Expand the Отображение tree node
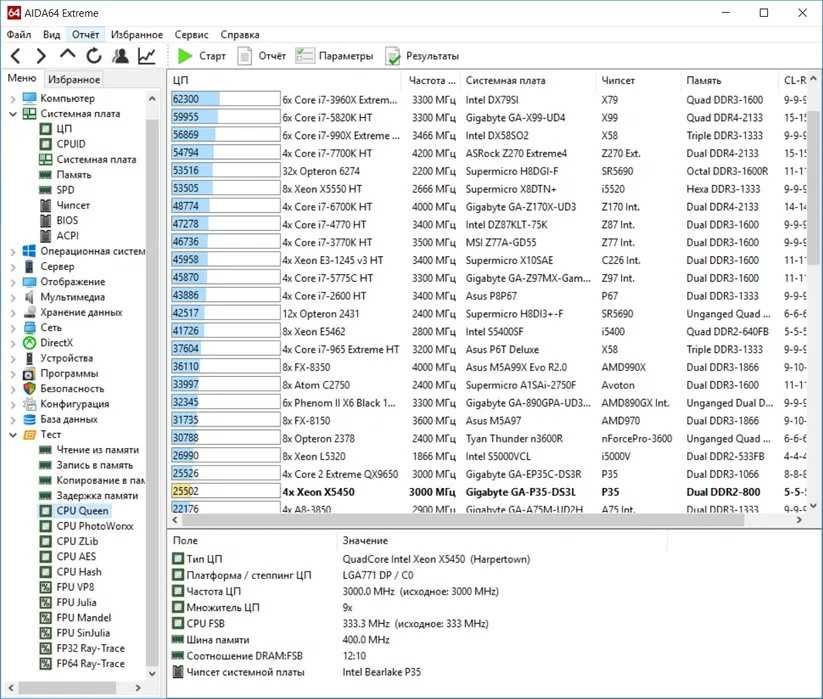The image size is (823, 699). (x=13, y=282)
